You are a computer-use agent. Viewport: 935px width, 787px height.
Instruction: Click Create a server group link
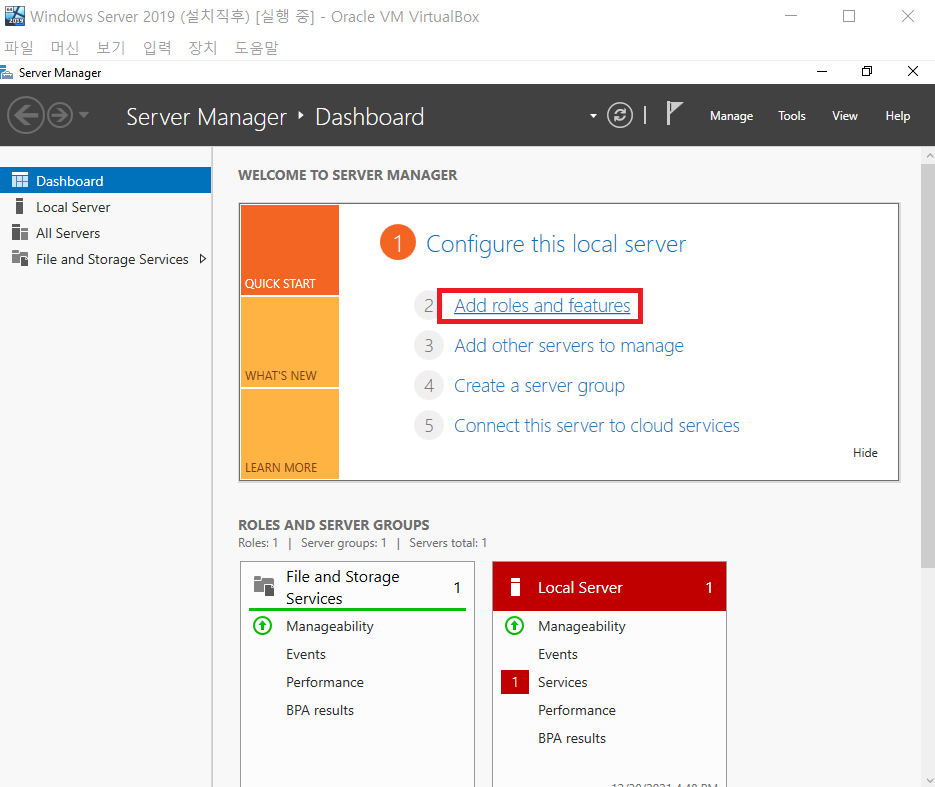tap(539, 386)
